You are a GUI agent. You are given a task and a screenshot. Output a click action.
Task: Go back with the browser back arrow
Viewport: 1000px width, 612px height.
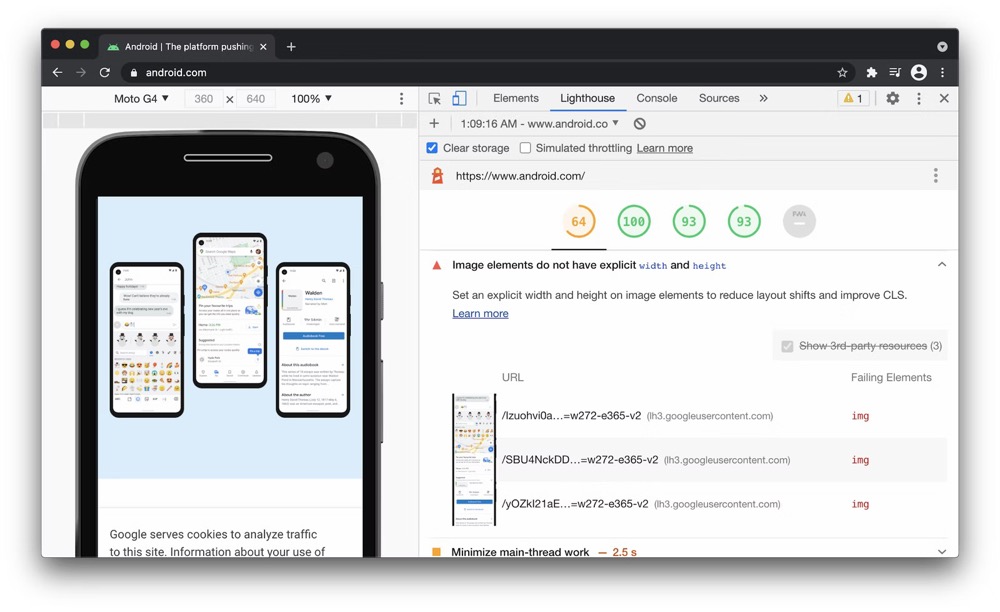[57, 73]
